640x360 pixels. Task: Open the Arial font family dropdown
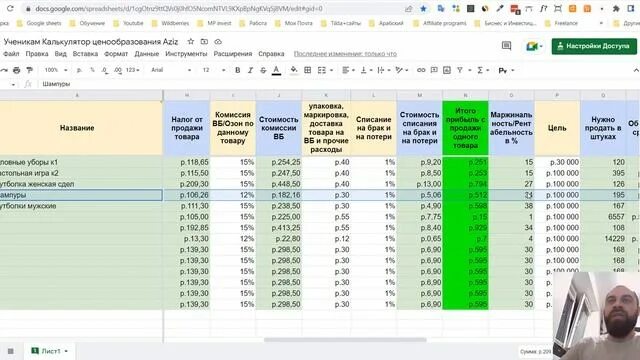tap(171, 70)
